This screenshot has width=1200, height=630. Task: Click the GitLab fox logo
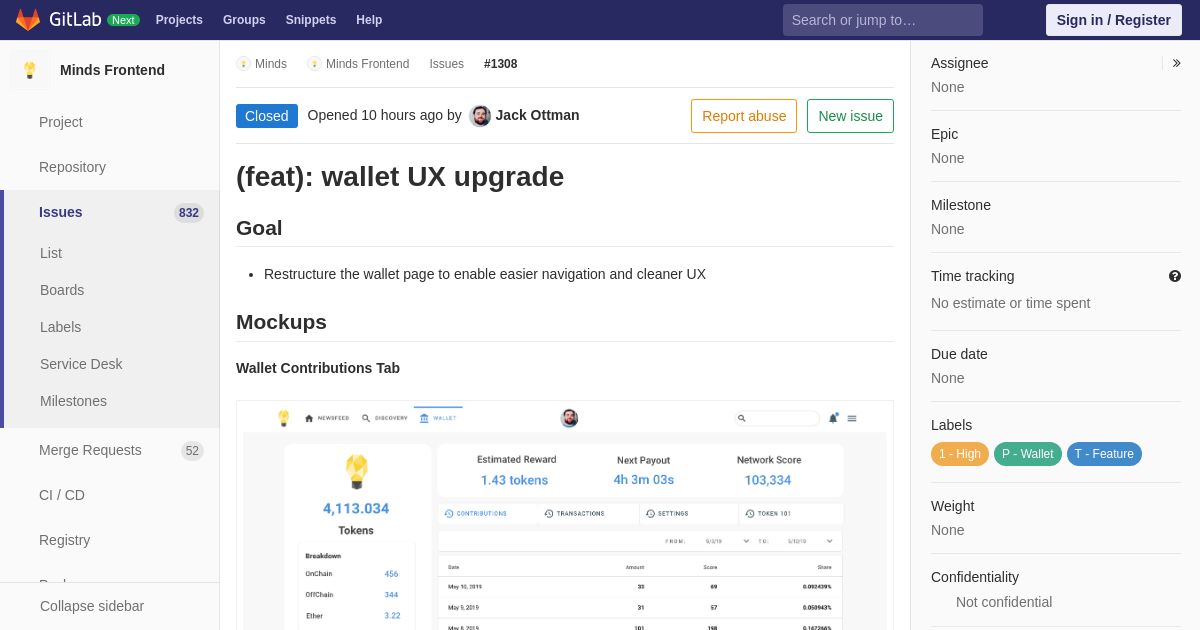pos(28,20)
